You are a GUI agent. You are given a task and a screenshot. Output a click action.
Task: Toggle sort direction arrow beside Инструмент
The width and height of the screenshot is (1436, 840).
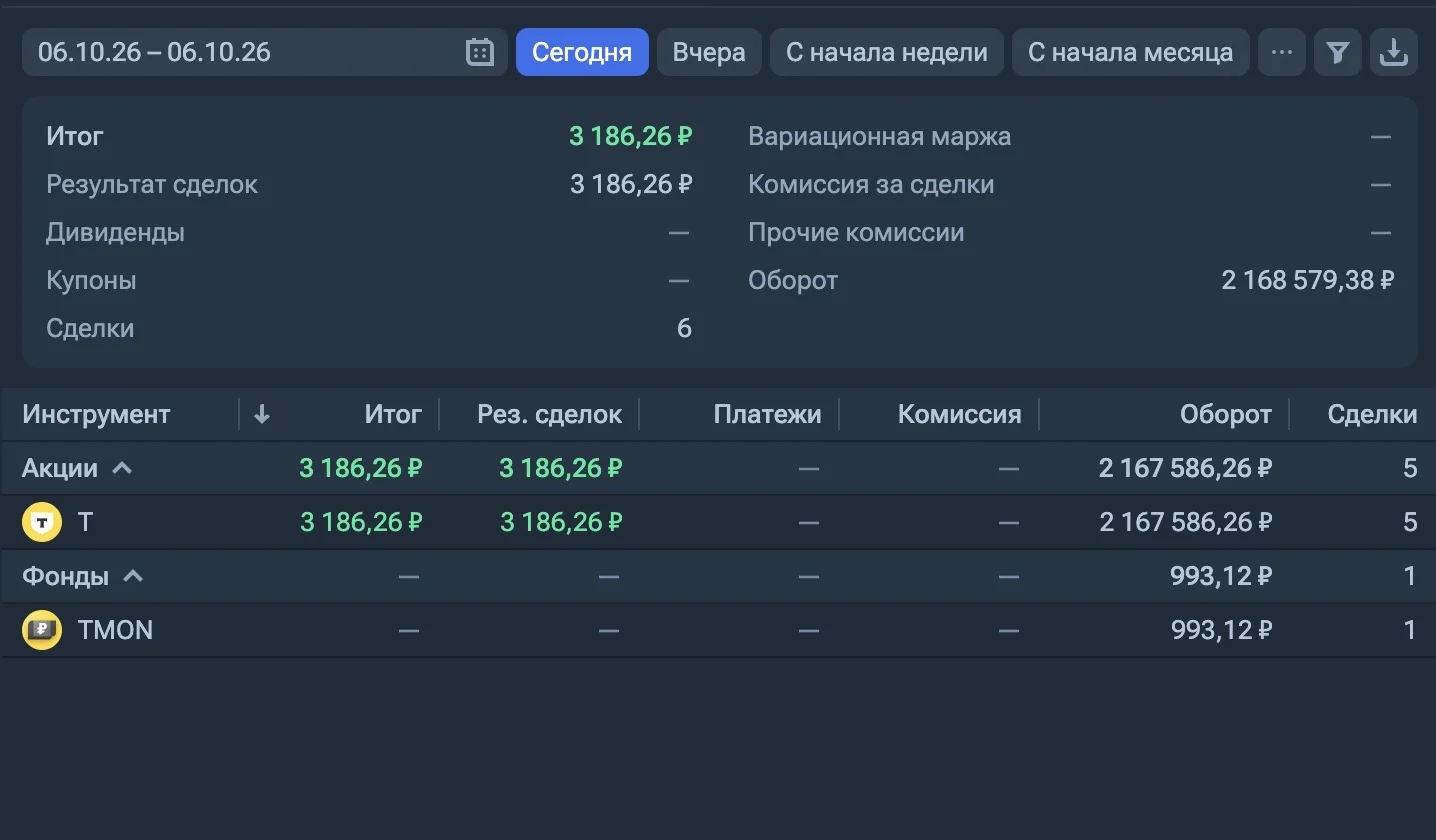click(x=262, y=414)
